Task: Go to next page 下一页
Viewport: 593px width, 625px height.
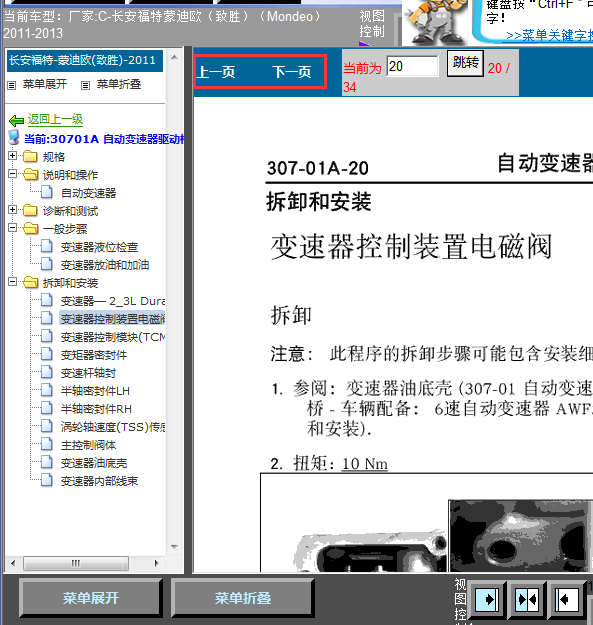Action: click(292, 72)
